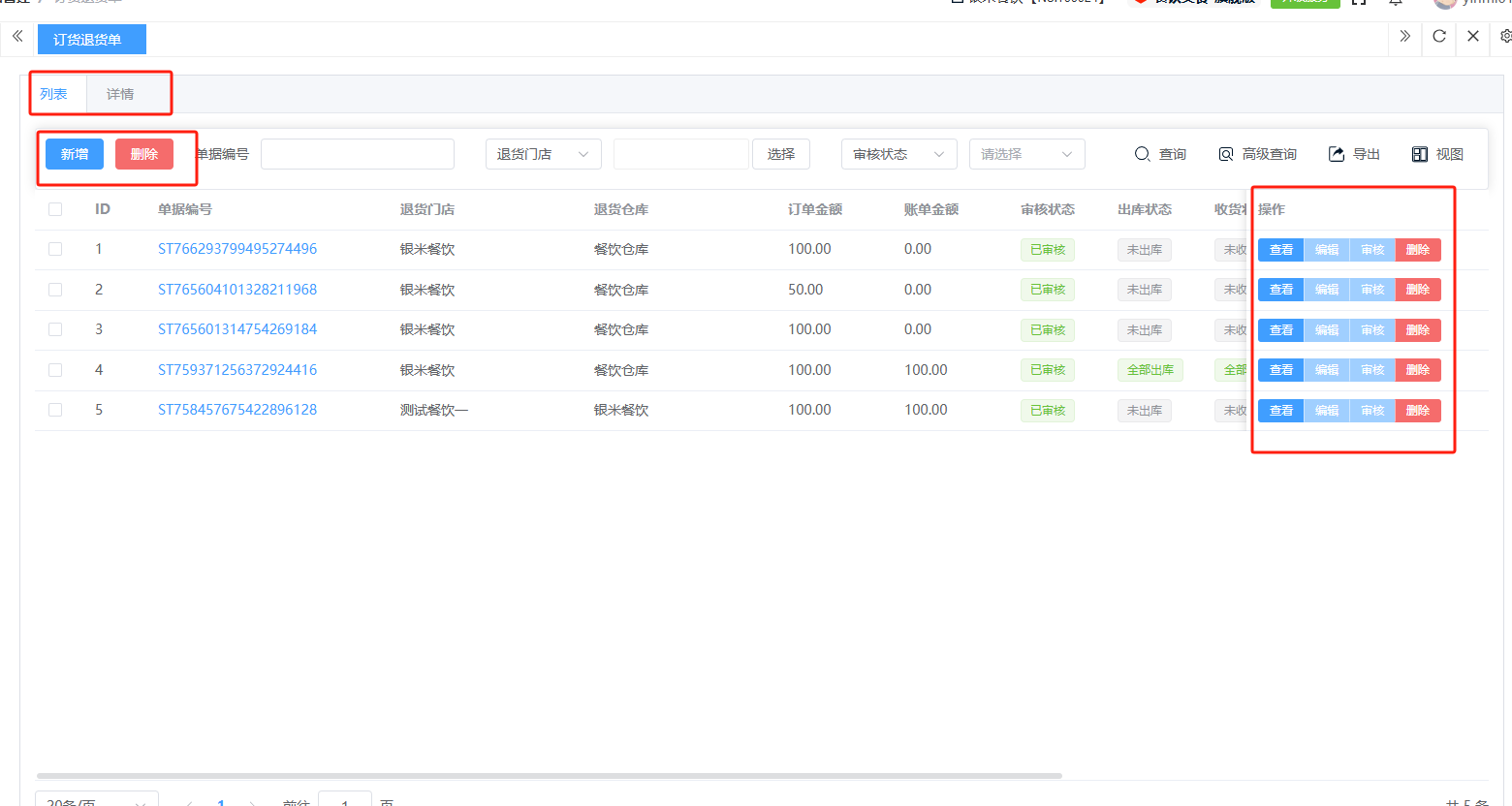Select the 订货退货单 page tab
1512x806 pixels.
(88, 40)
